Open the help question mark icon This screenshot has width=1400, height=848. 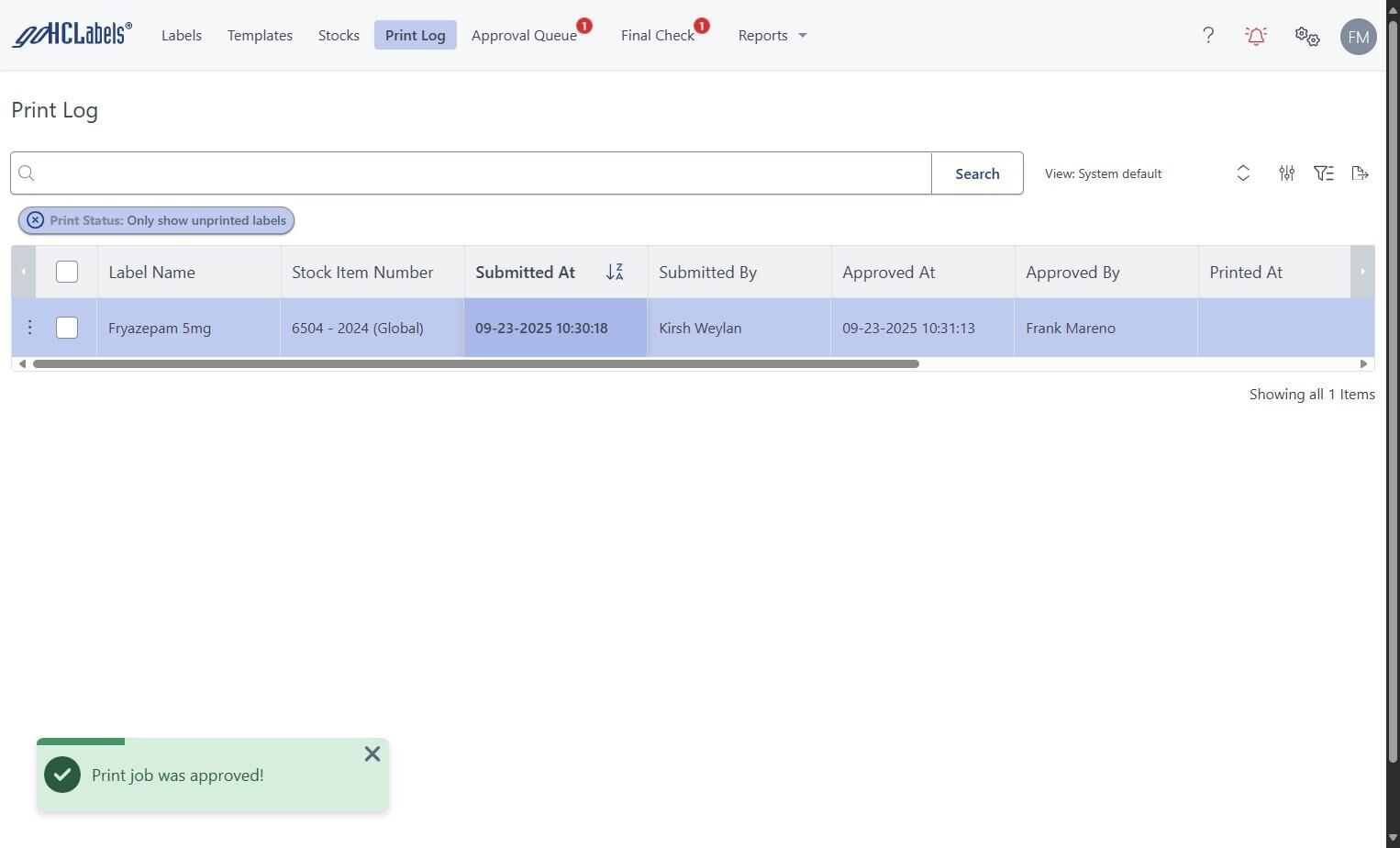tap(1208, 36)
